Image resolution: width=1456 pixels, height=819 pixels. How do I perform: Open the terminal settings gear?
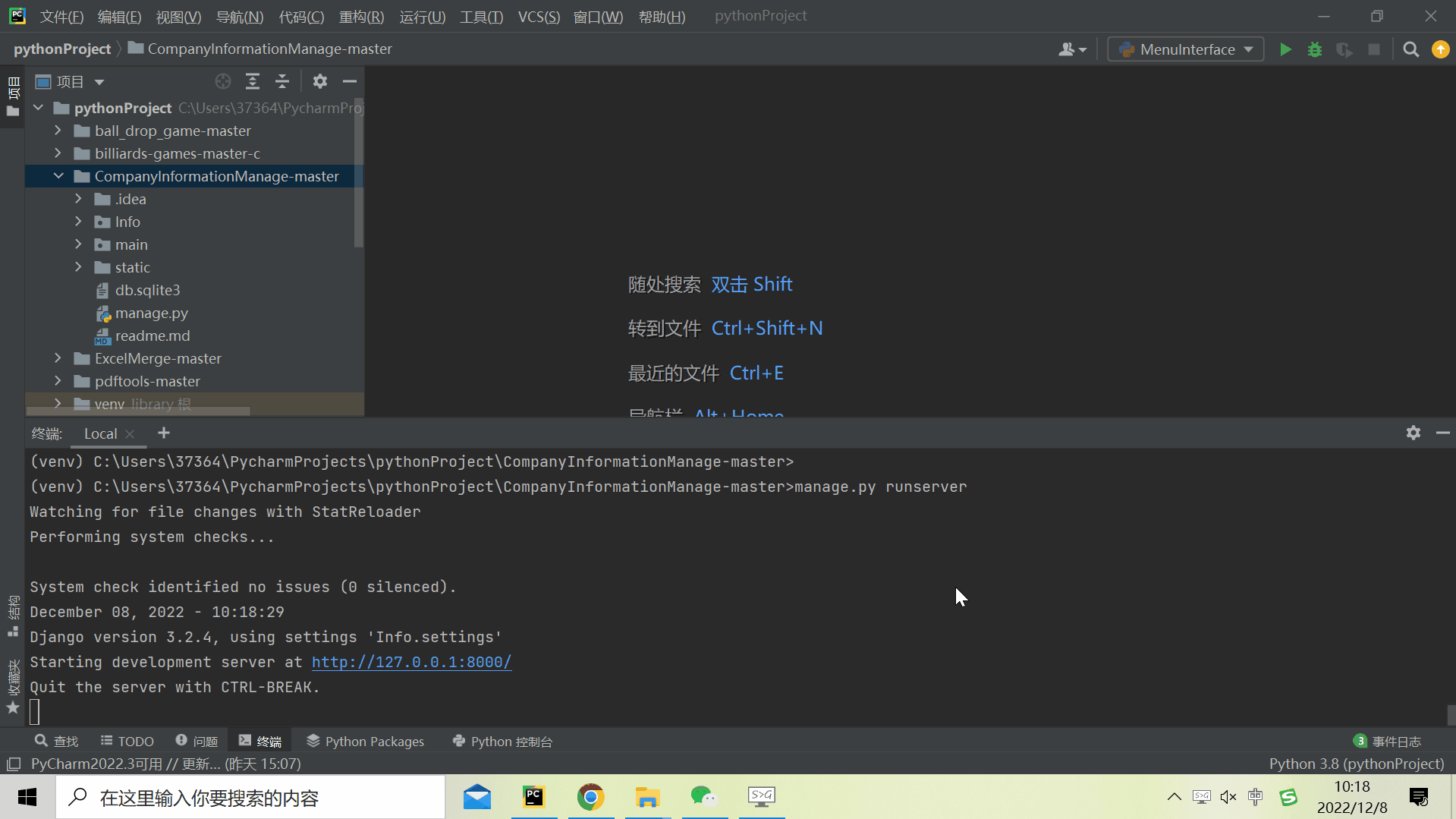(1413, 433)
